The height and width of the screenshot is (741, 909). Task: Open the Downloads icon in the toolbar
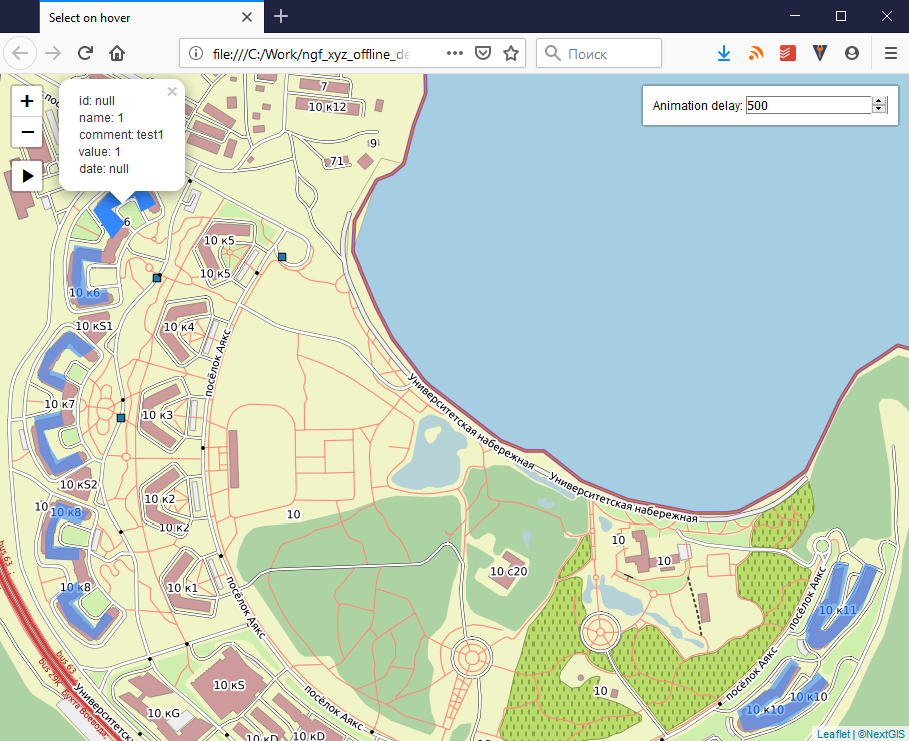[x=723, y=52]
